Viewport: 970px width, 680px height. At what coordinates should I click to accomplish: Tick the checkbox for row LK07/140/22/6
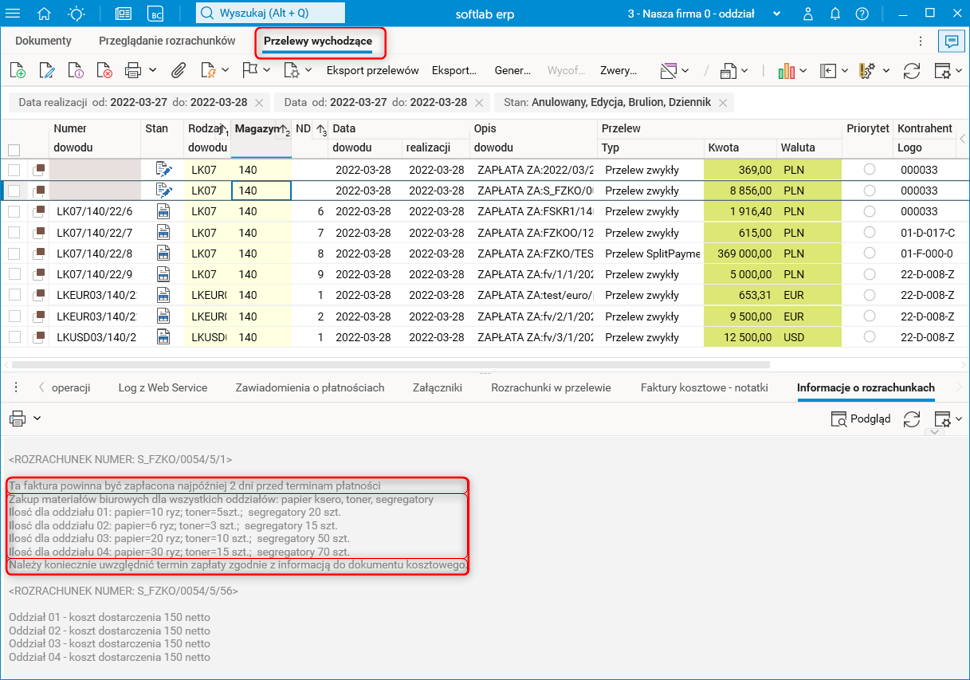[14, 212]
